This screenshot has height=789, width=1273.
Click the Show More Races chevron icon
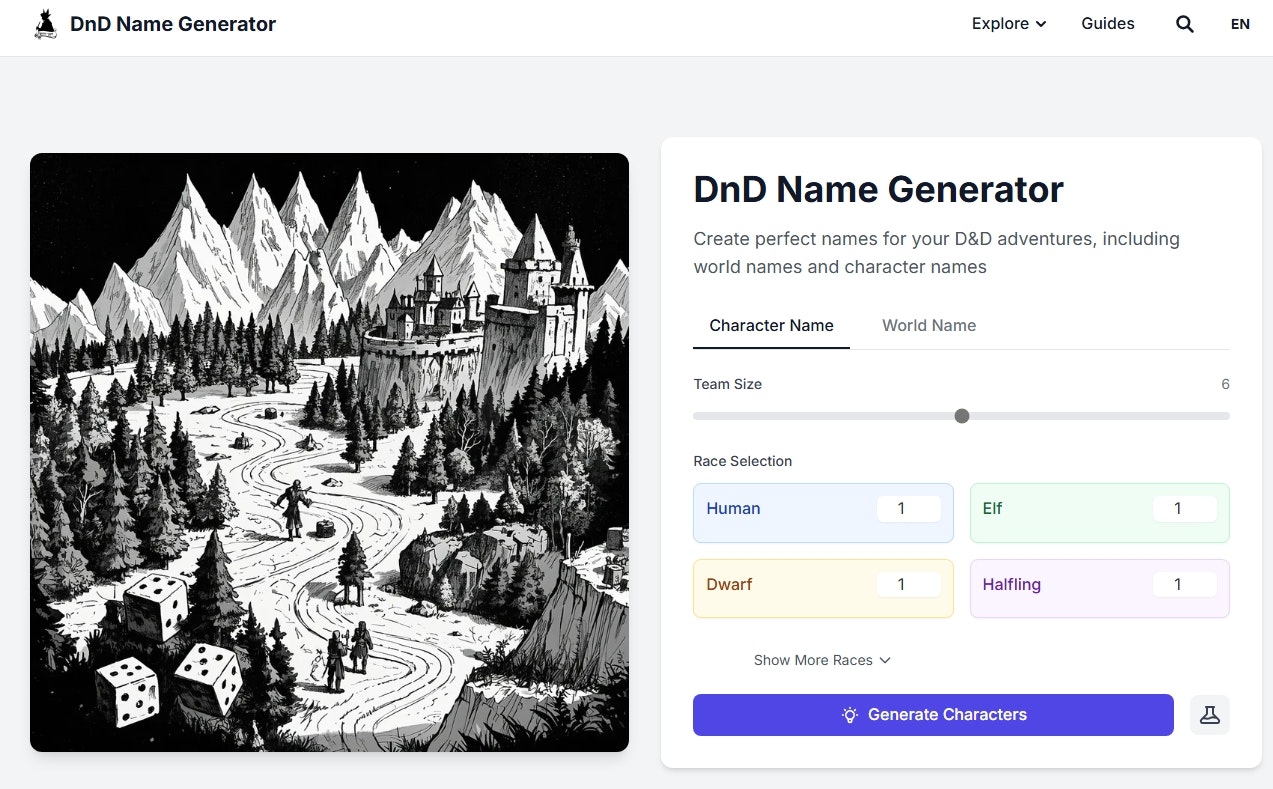click(x=884, y=660)
